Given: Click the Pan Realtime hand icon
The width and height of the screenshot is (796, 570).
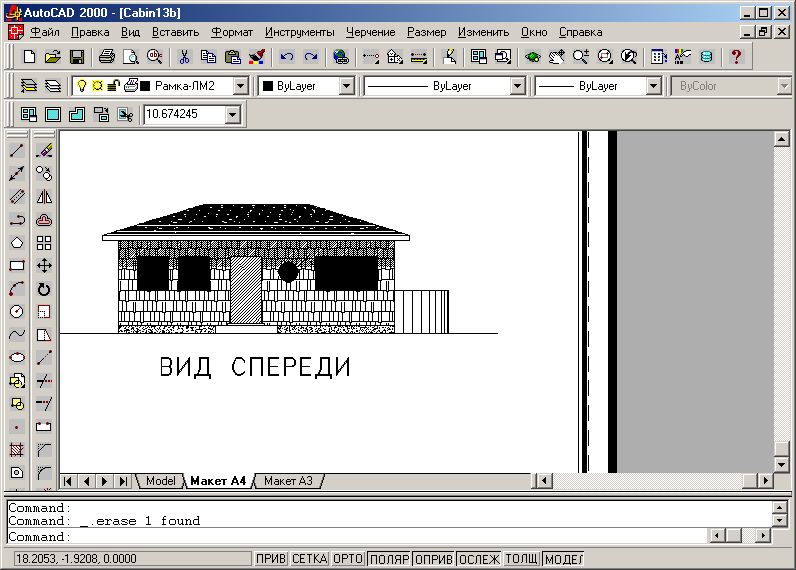Looking at the screenshot, I should [556, 56].
